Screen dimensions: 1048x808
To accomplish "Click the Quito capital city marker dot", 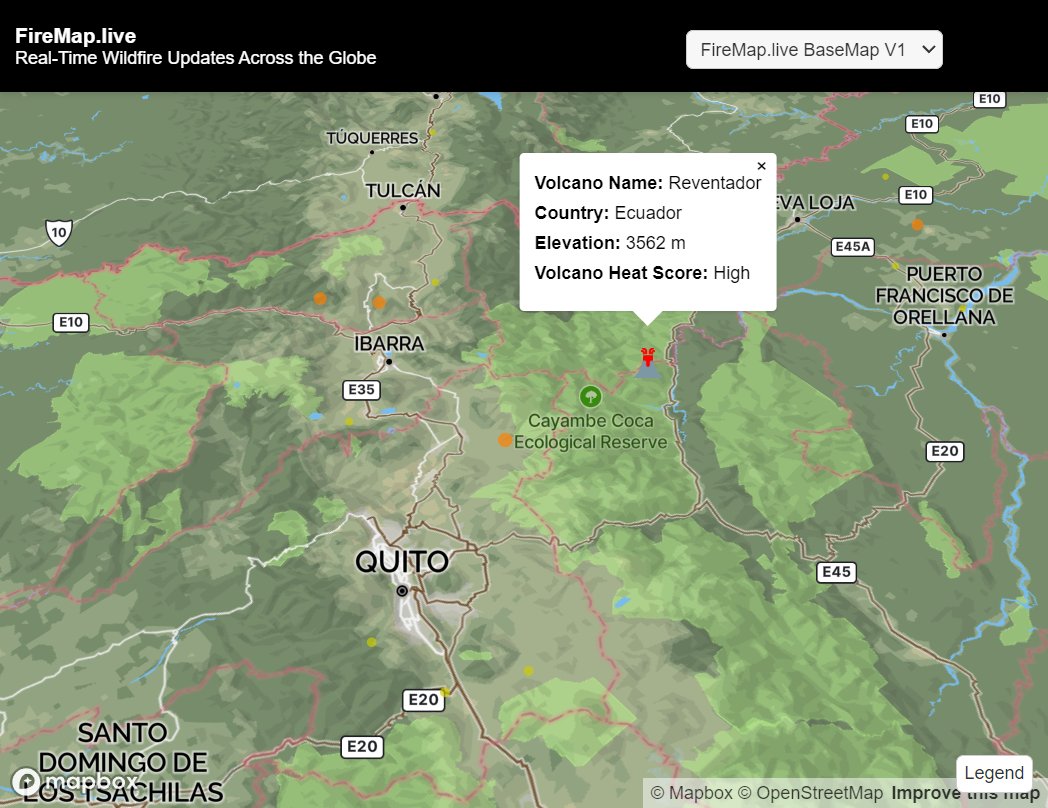I will pyautogui.click(x=402, y=591).
